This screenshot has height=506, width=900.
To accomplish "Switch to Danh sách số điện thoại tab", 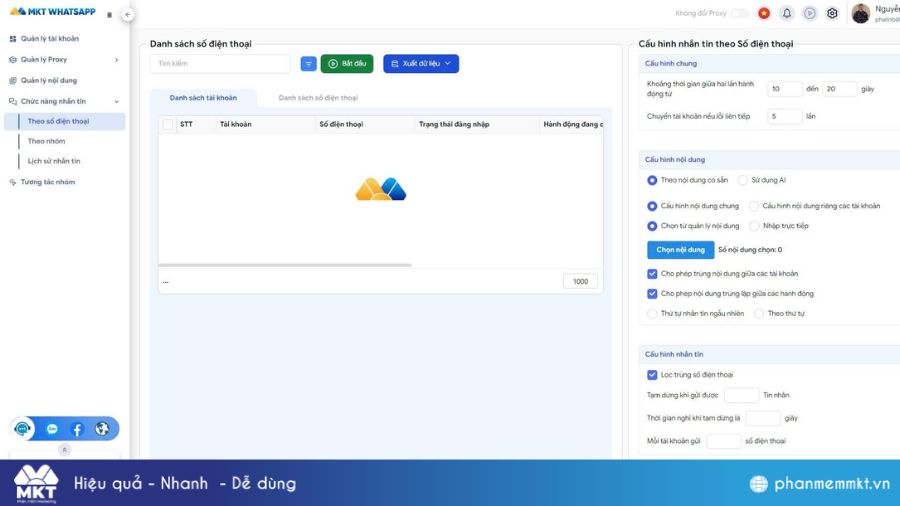I will click(318, 98).
